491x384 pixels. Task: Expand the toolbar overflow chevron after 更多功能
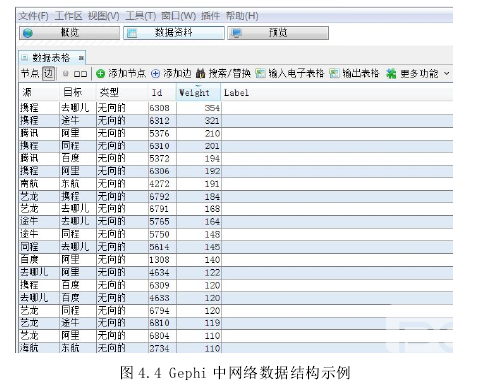coord(447,73)
